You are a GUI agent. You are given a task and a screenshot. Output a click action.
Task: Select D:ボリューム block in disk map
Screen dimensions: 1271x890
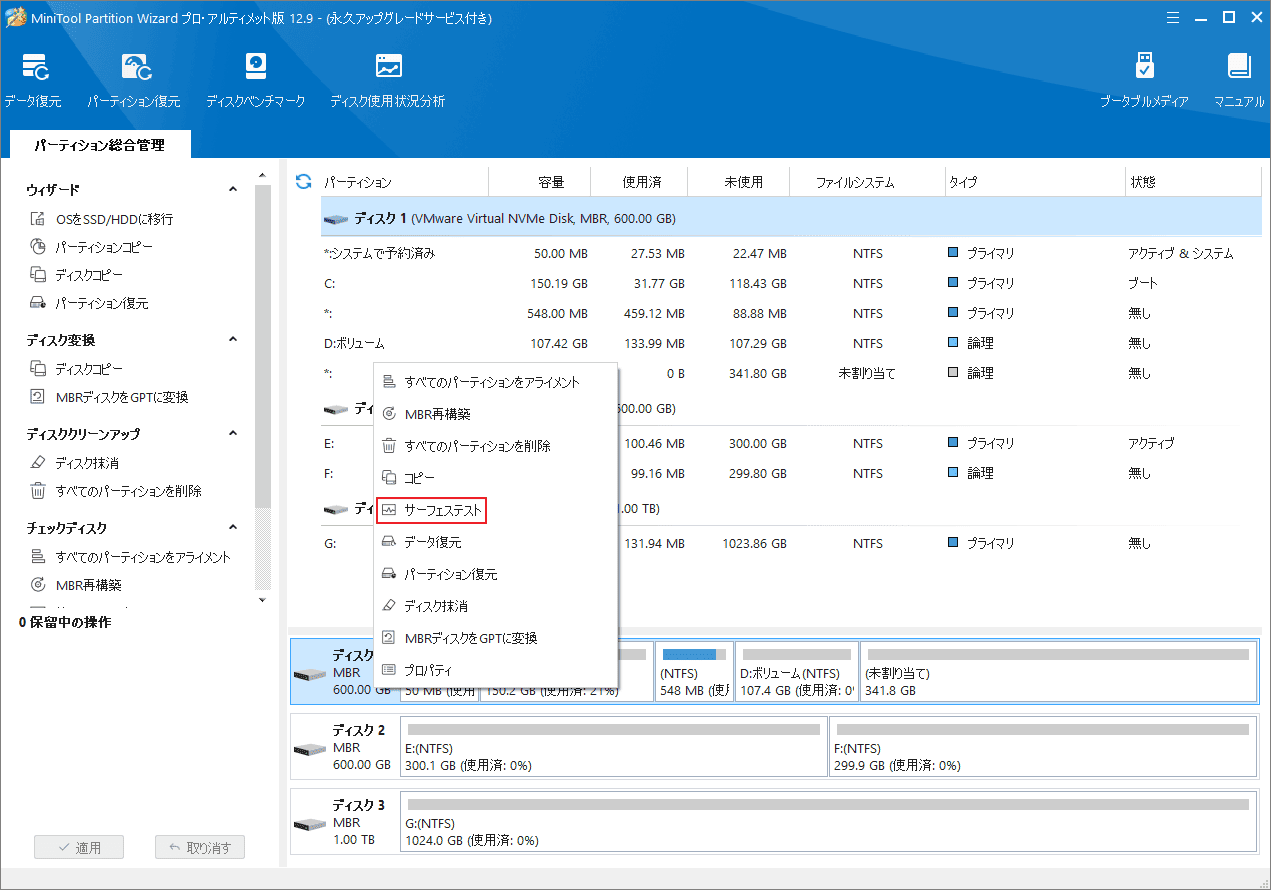(x=796, y=671)
